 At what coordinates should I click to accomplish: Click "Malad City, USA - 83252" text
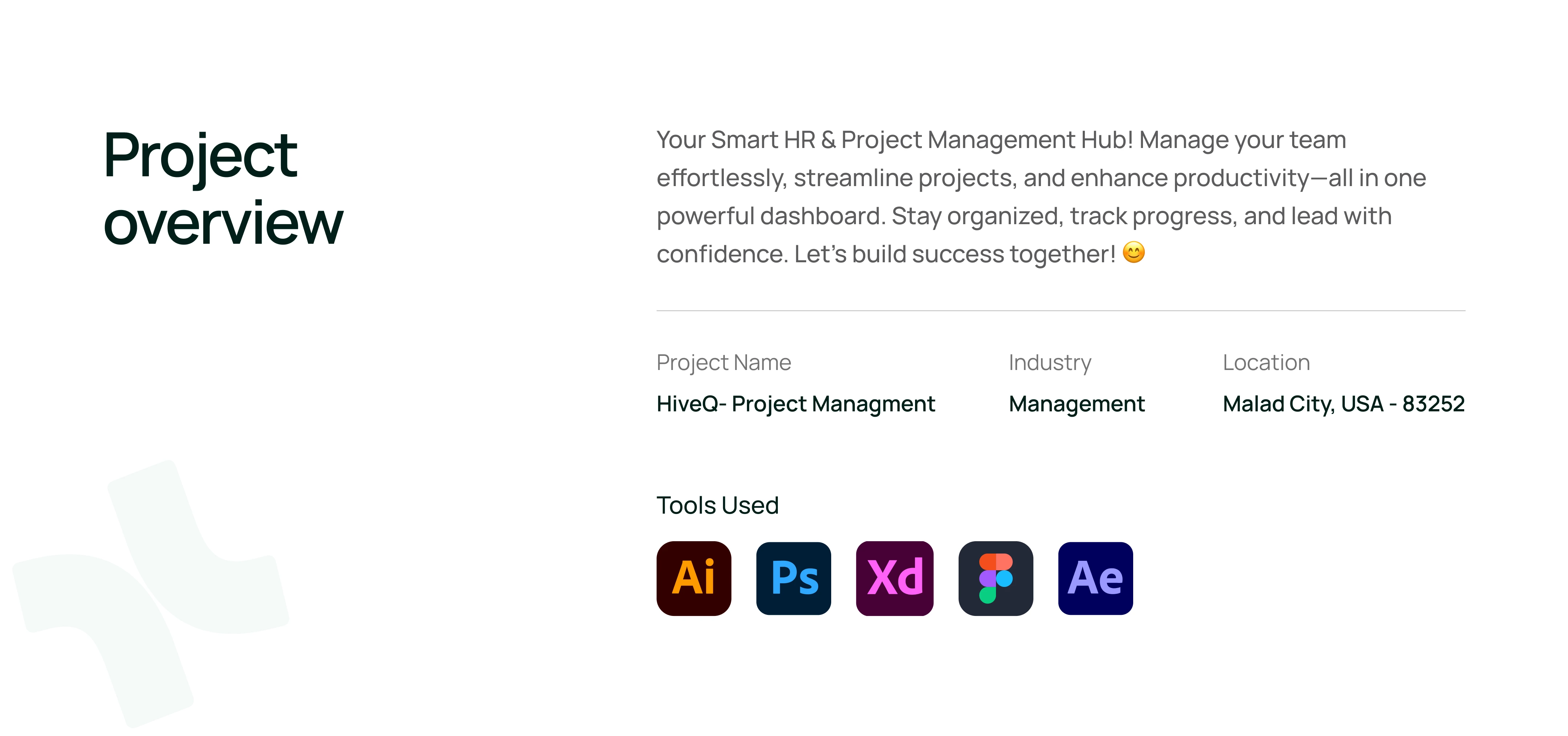click(1343, 404)
